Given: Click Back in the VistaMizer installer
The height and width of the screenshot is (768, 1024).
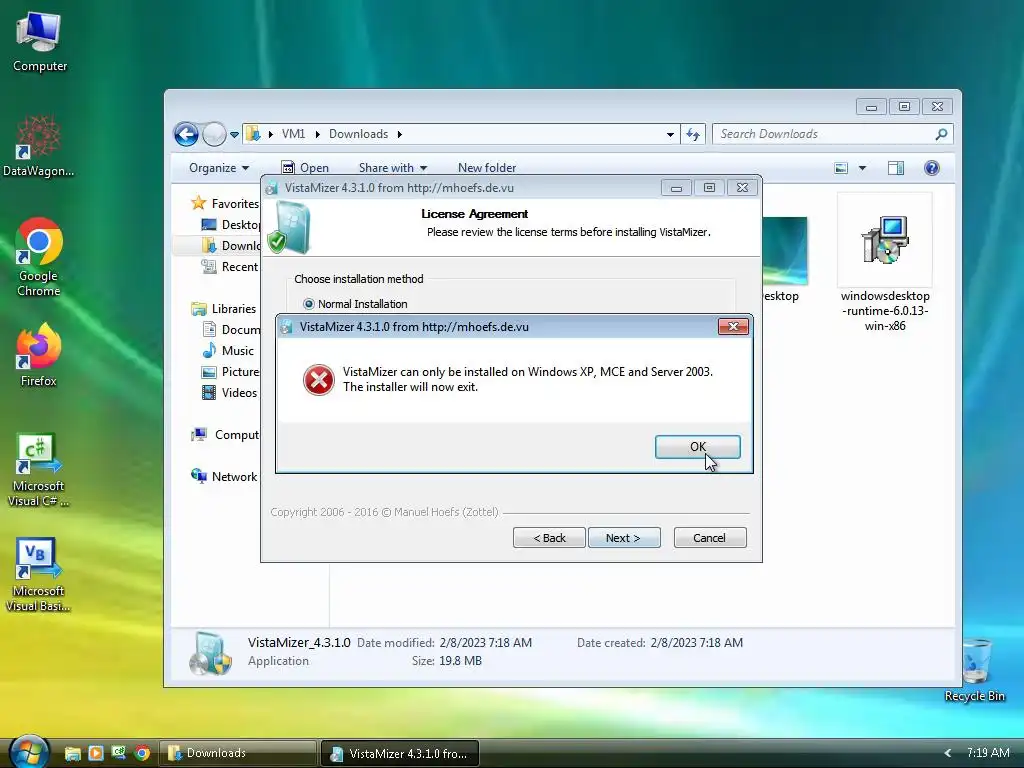Looking at the screenshot, I should (x=549, y=537).
